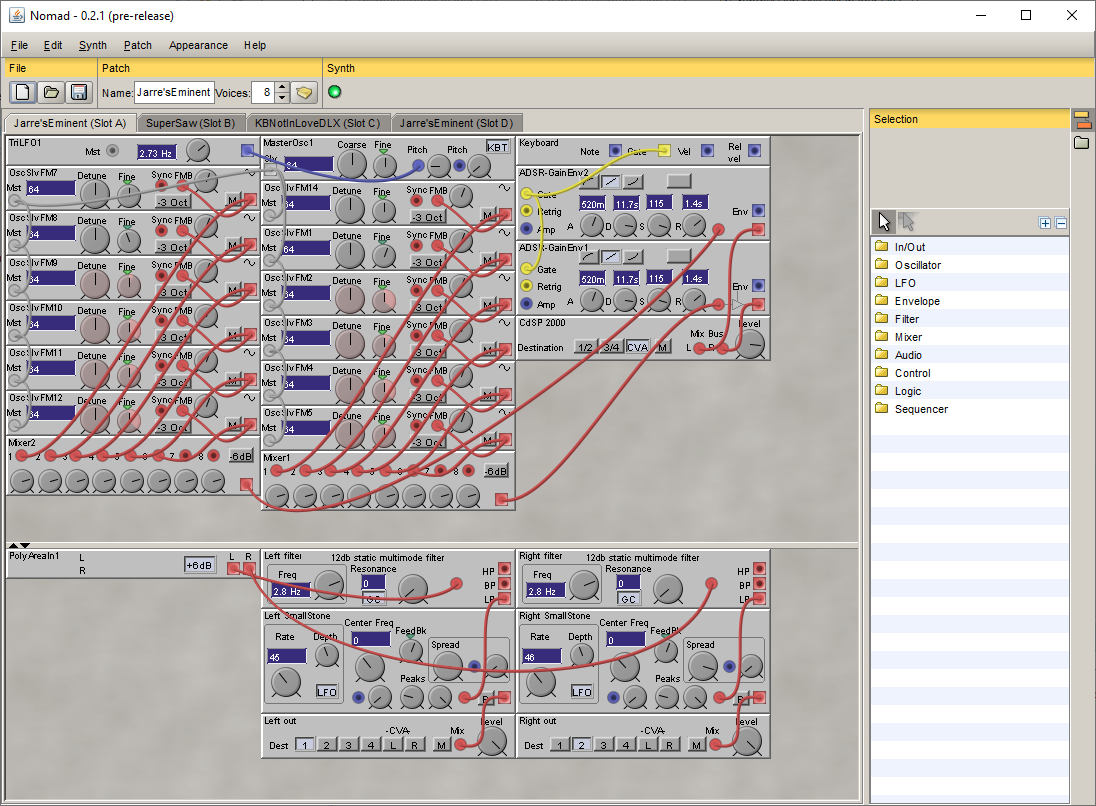Toggle the LFO button on Left SmallStone
Viewport: 1096px width, 806px height.
pyautogui.click(x=327, y=691)
